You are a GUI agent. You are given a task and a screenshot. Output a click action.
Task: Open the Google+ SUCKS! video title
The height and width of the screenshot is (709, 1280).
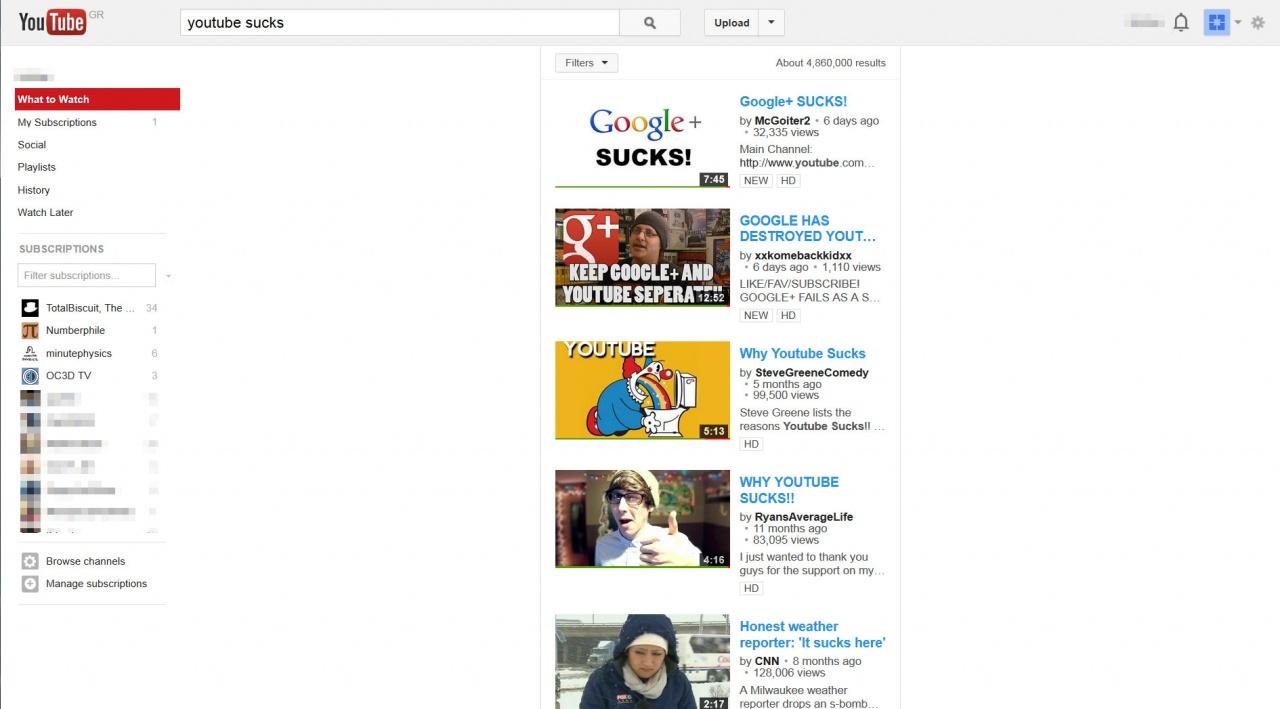click(793, 101)
